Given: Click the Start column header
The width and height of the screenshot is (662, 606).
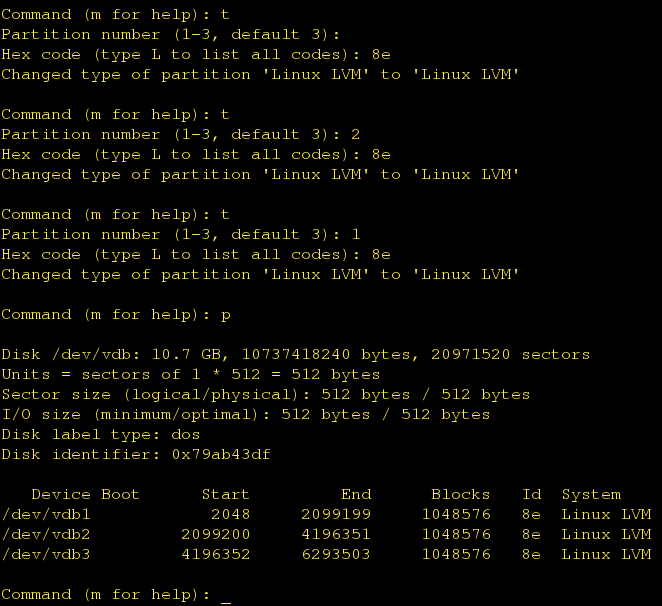Looking at the screenshot, I should pos(226,494).
